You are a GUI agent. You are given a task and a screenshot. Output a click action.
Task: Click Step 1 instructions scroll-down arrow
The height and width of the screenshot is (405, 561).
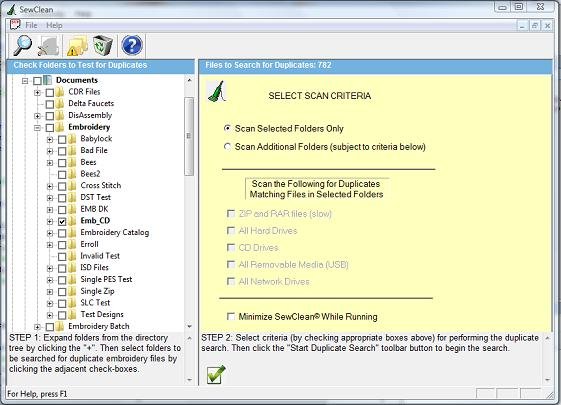(189, 380)
